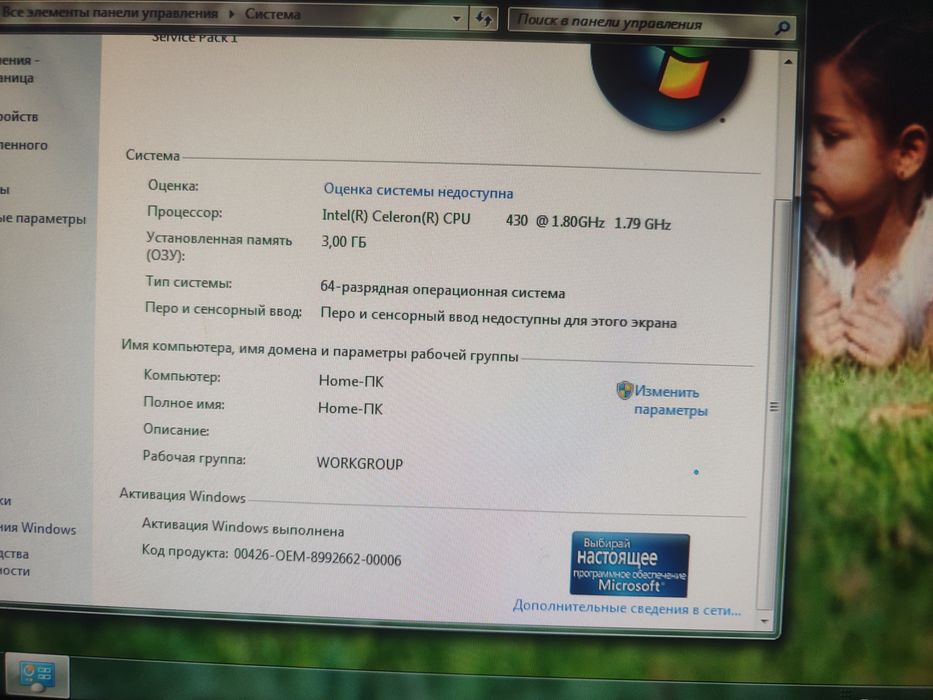Focus the Control Panel search field

click(652, 23)
